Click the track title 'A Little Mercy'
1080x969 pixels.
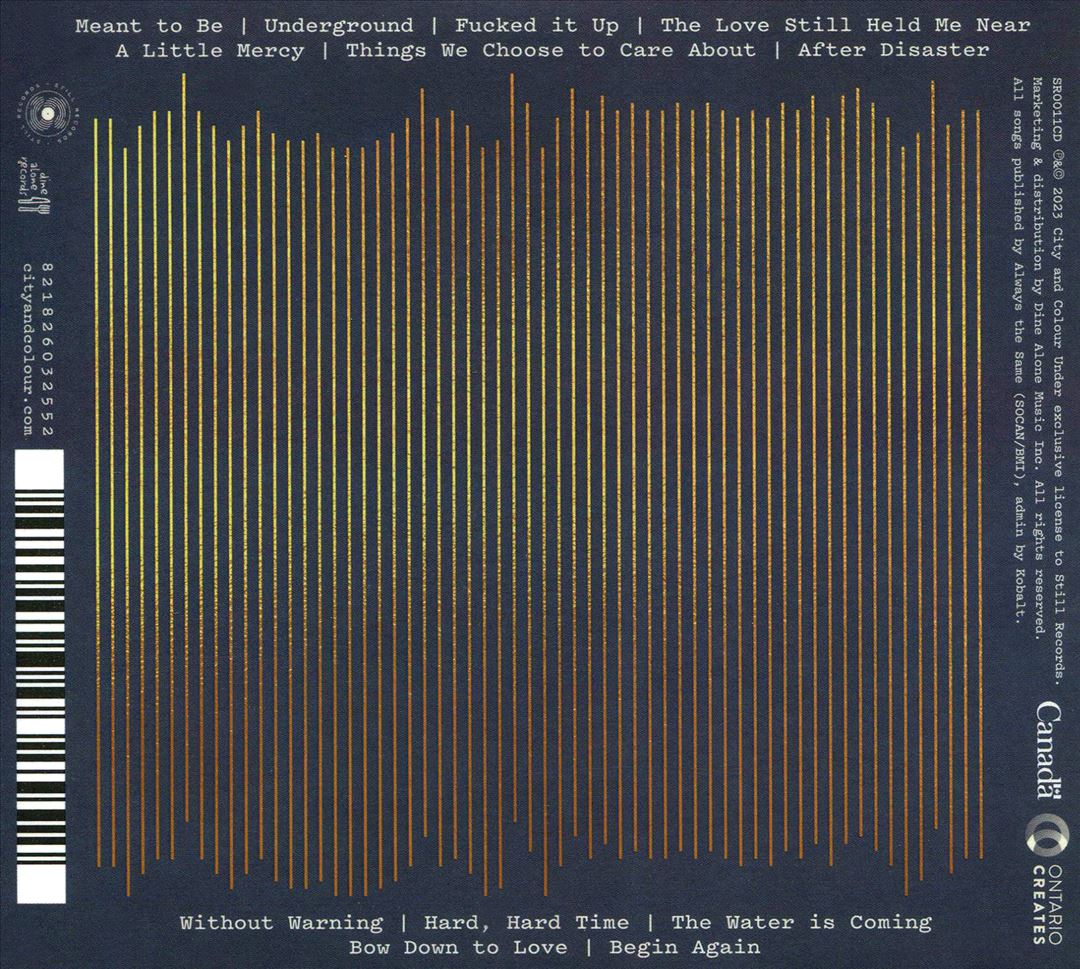pos(209,51)
